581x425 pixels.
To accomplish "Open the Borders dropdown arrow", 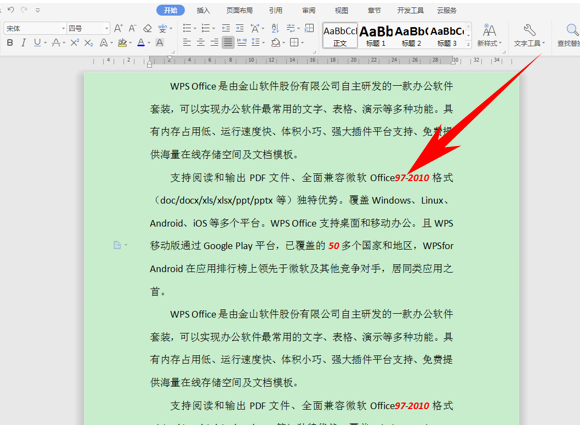I will (x=302, y=43).
